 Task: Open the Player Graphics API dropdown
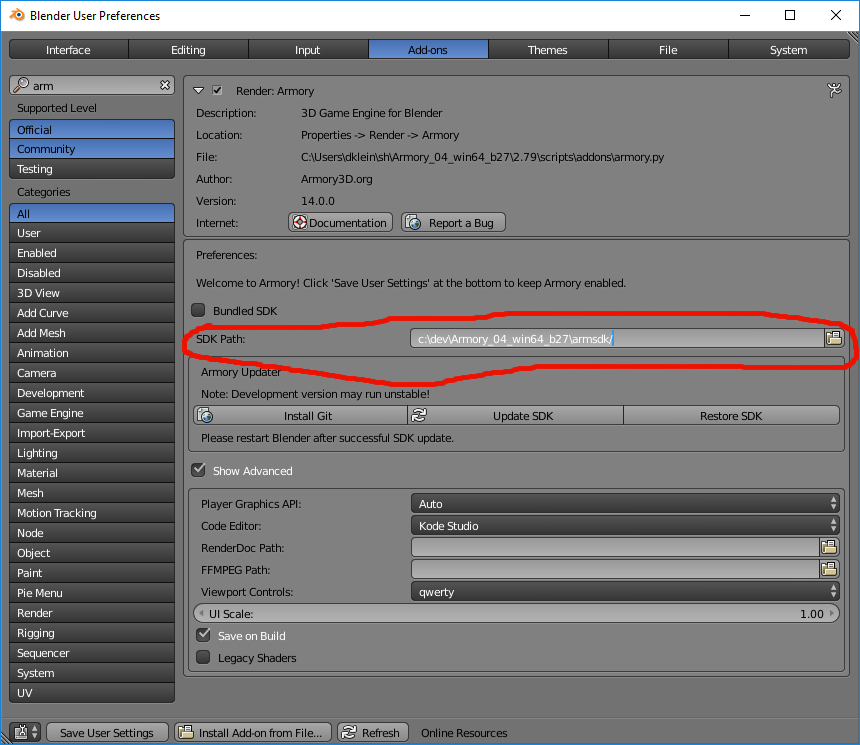coord(625,503)
